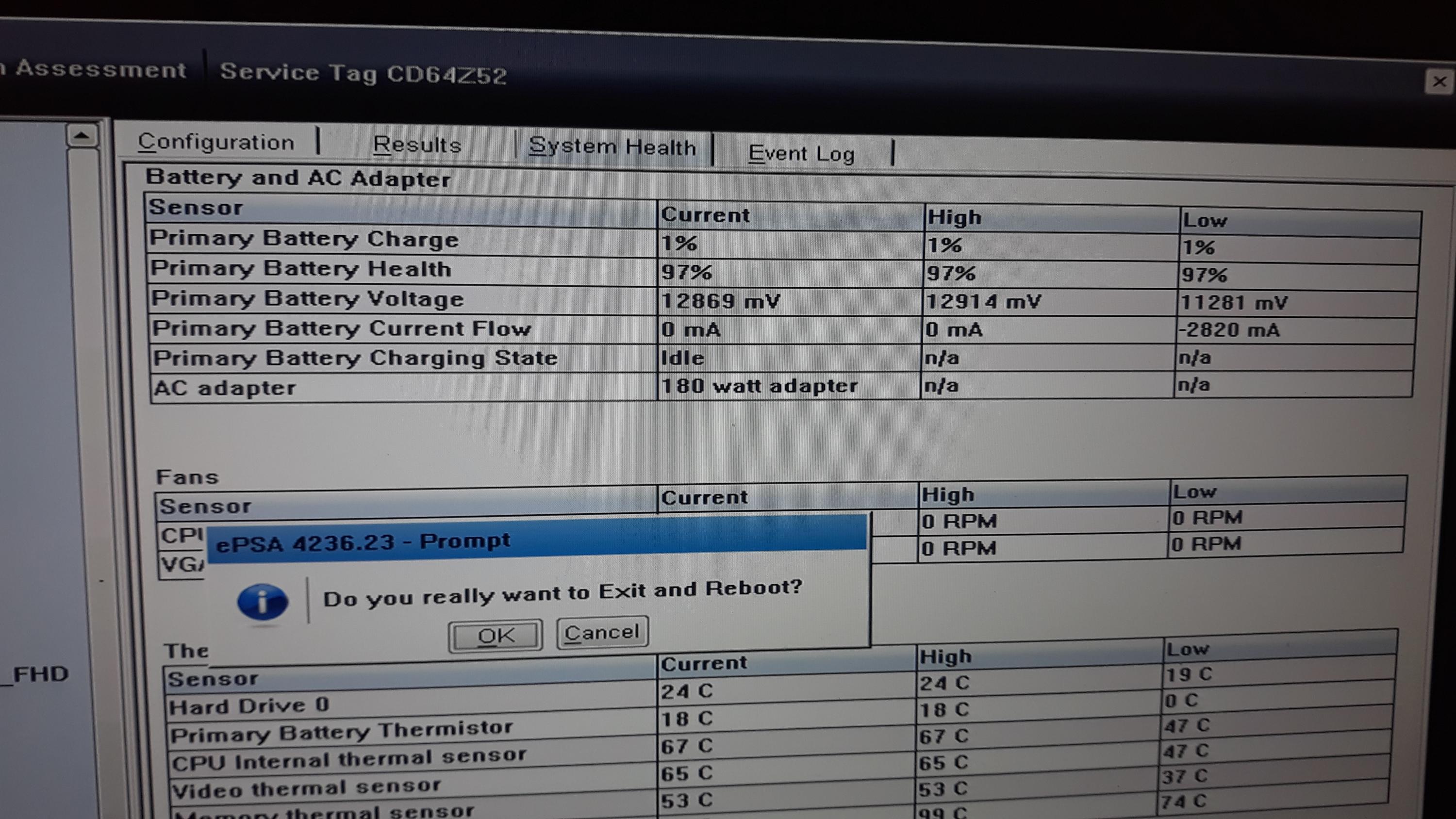Open the Event Log tab
This screenshot has height=819, width=1456.
(x=801, y=154)
